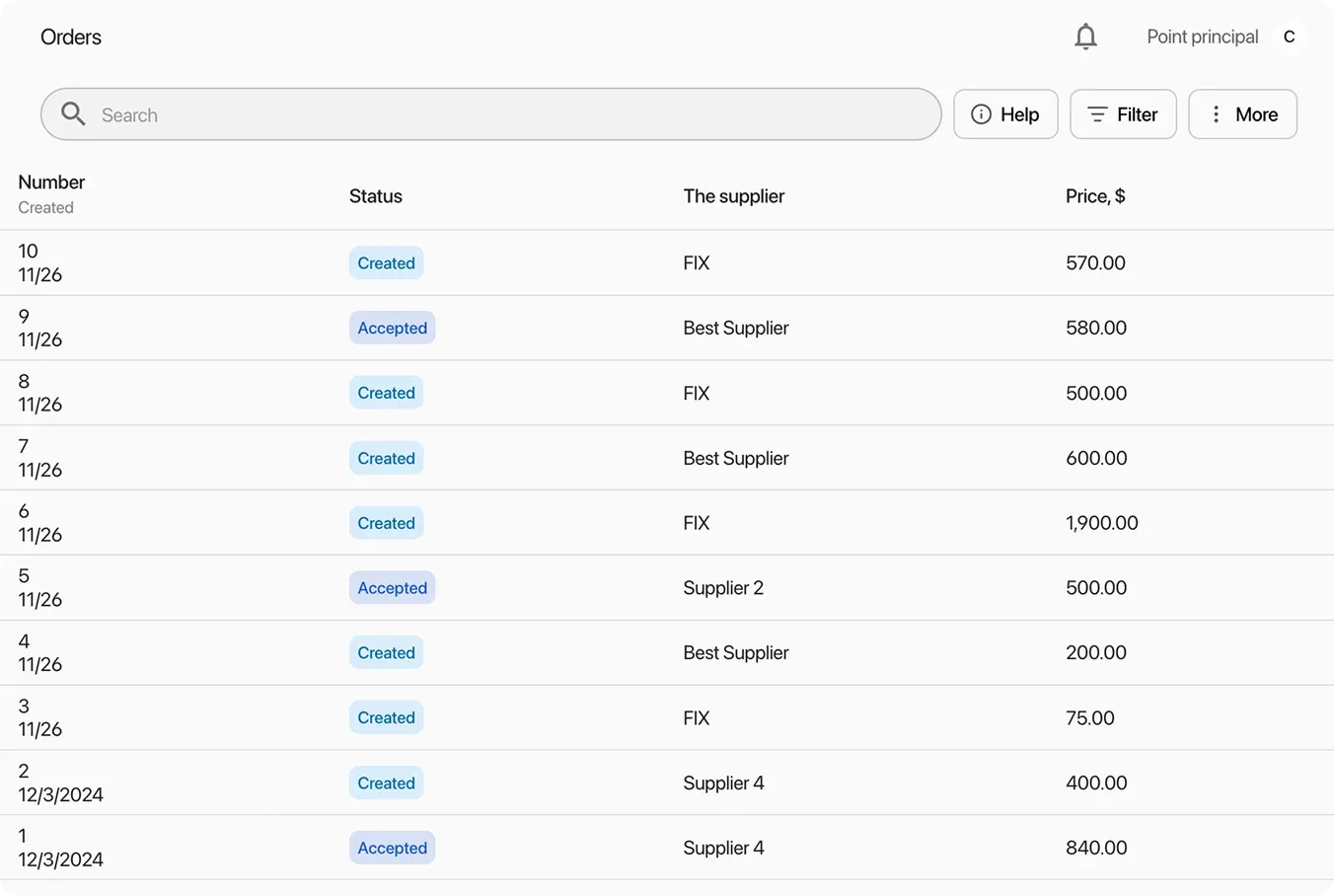Click the horizontal scrollbar at the bottom
This screenshot has width=1334, height=896.
pos(667,890)
